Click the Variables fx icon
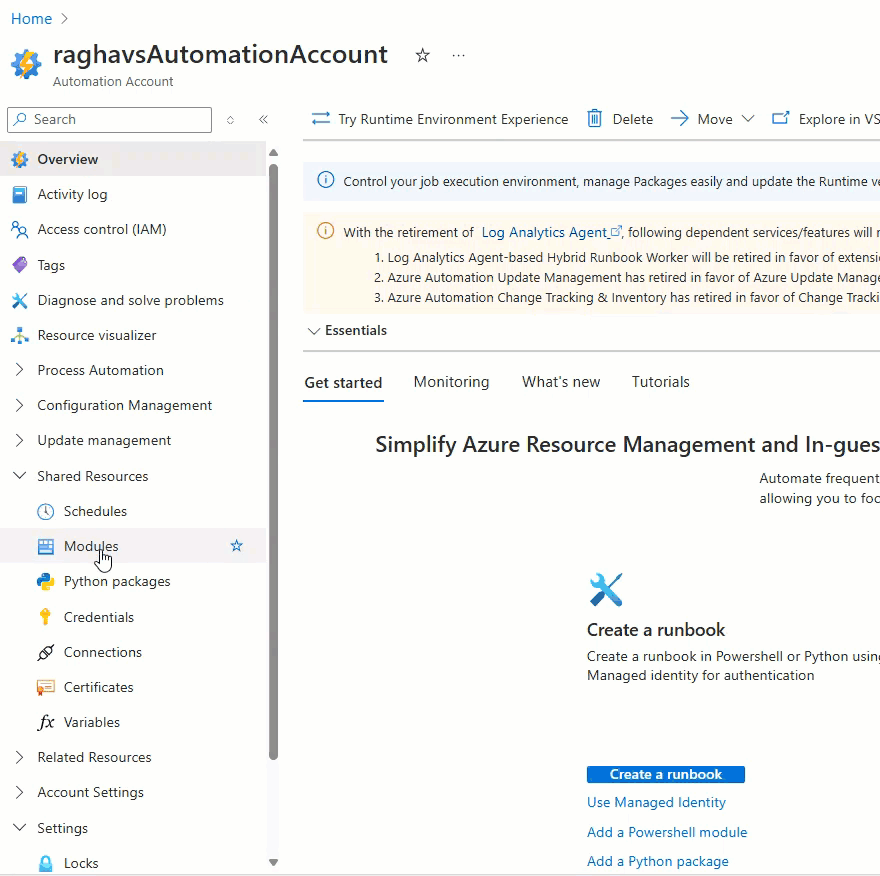Image resolution: width=880 pixels, height=876 pixels. click(45, 722)
